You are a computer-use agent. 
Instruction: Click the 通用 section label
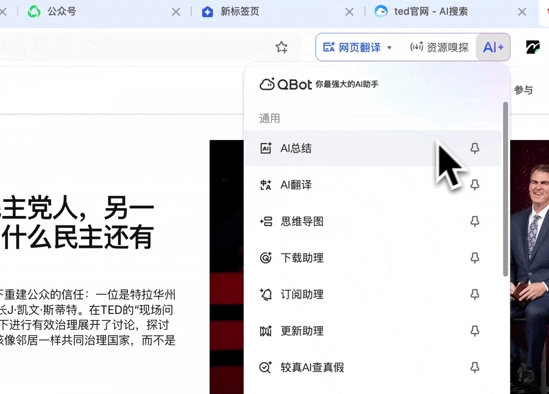(269, 118)
